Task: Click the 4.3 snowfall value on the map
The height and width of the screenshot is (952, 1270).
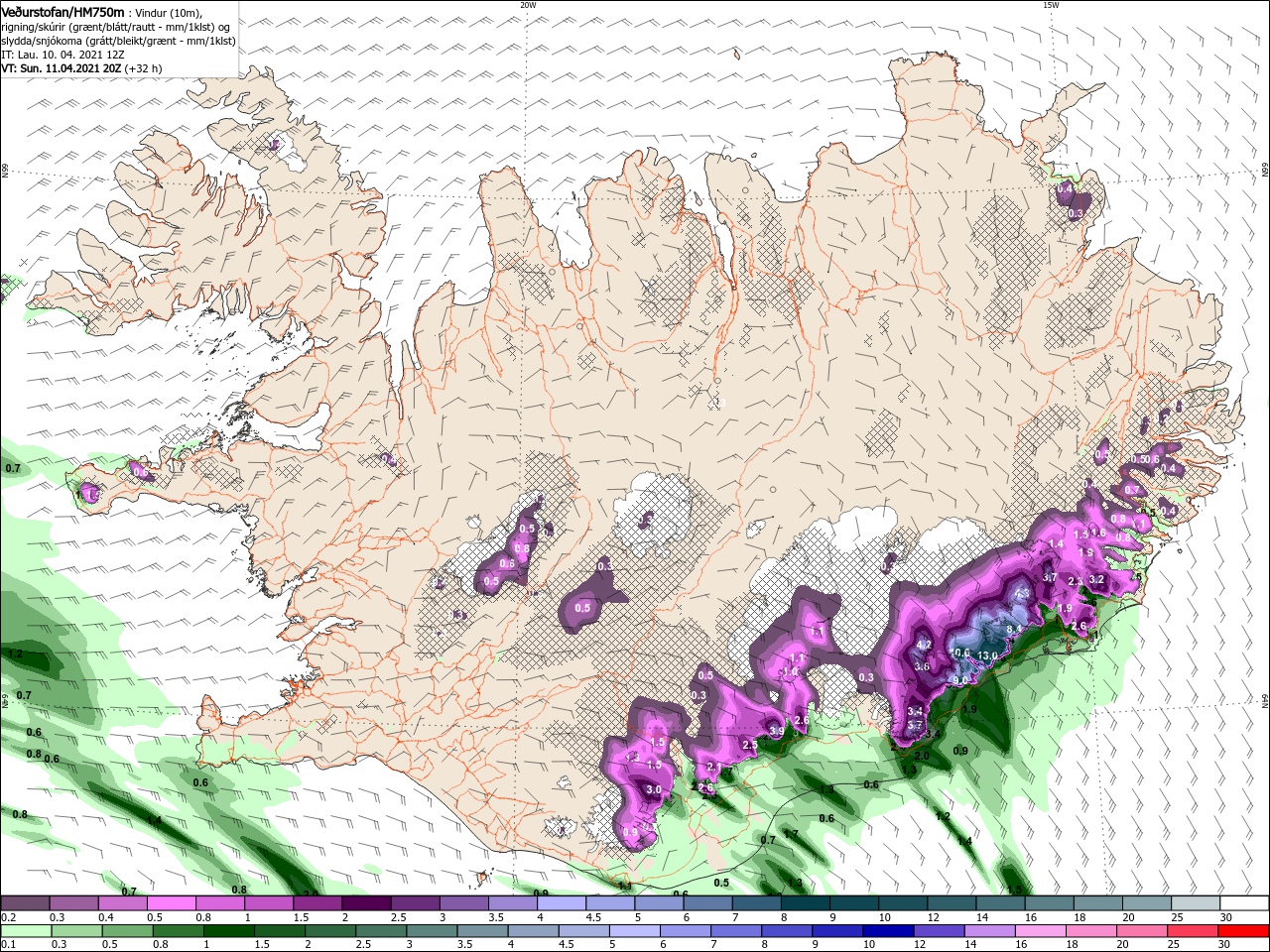Action: point(1023,594)
